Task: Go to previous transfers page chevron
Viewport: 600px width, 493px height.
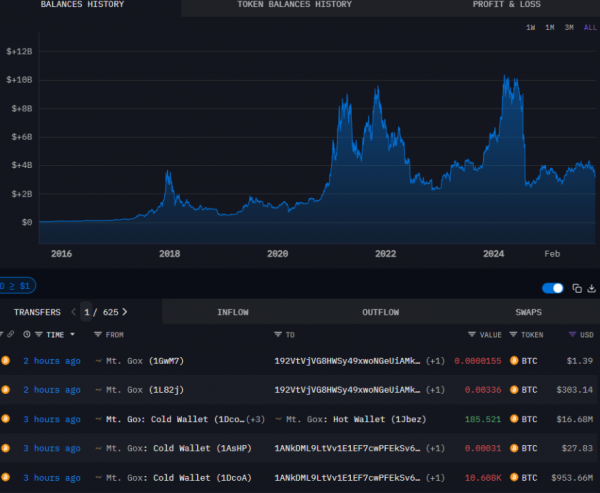Action: pyautogui.click(x=73, y=312)
